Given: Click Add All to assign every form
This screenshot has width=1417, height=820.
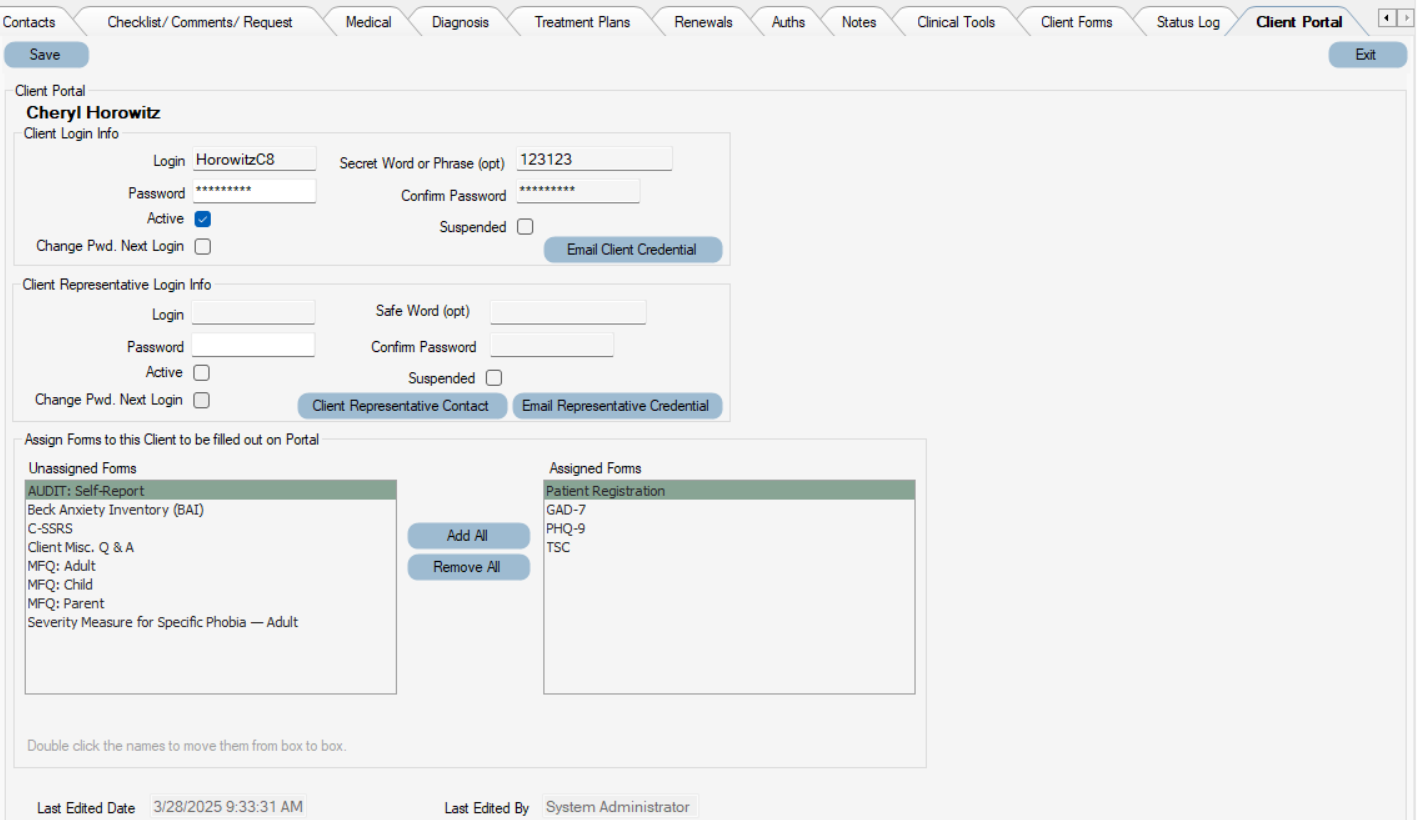Looking at the screenshot, I should pyautogui.click(x=468, y=535).
